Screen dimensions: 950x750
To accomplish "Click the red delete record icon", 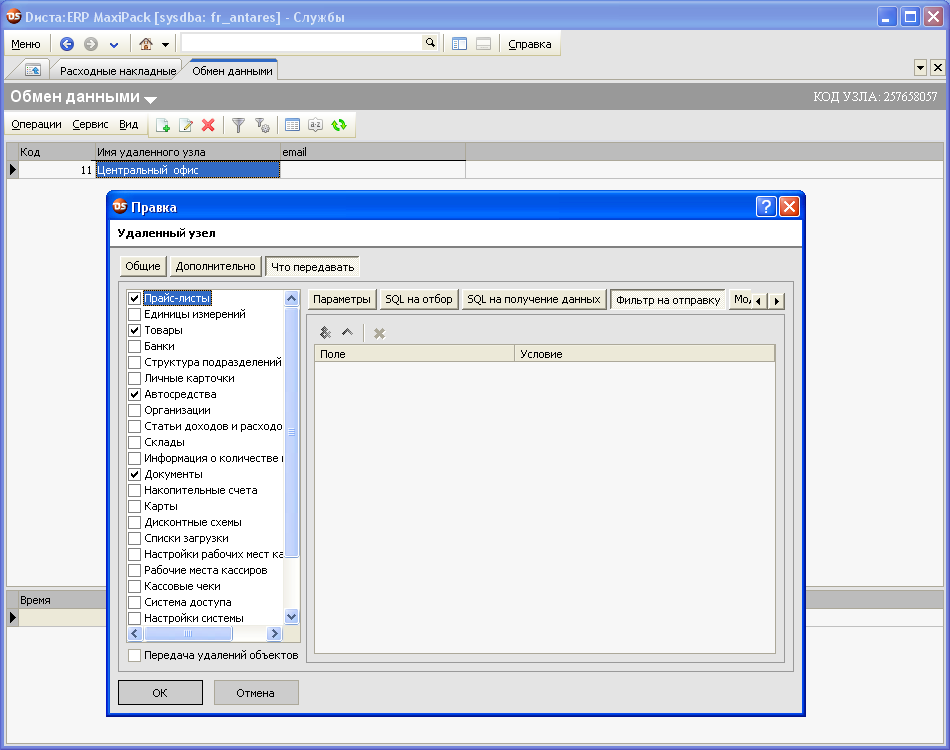I will [208, 125].
